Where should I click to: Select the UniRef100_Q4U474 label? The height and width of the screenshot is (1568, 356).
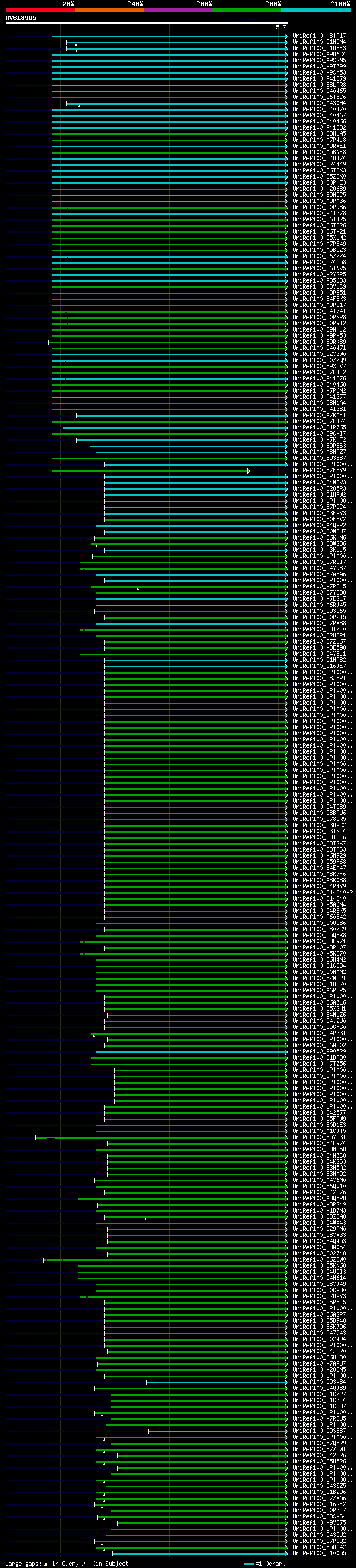(x=319, y=159)
